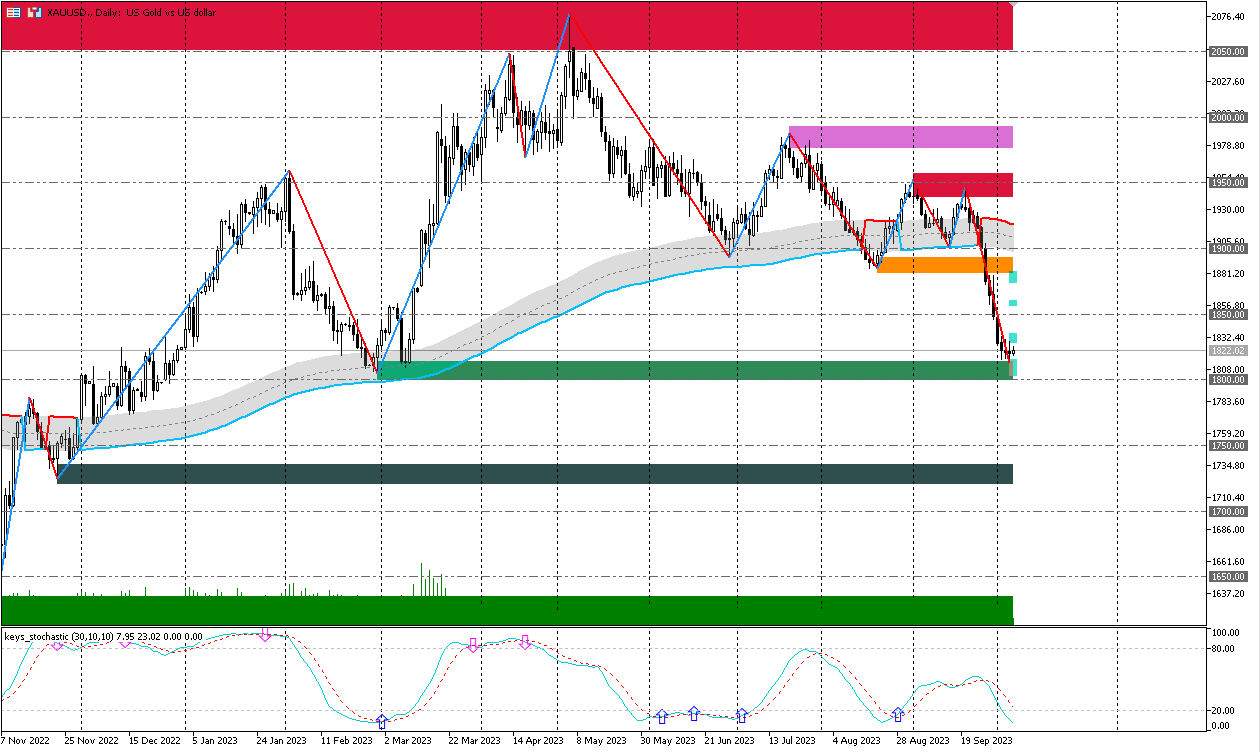Click the 1637.20 price scale value

click(1226, 593)
